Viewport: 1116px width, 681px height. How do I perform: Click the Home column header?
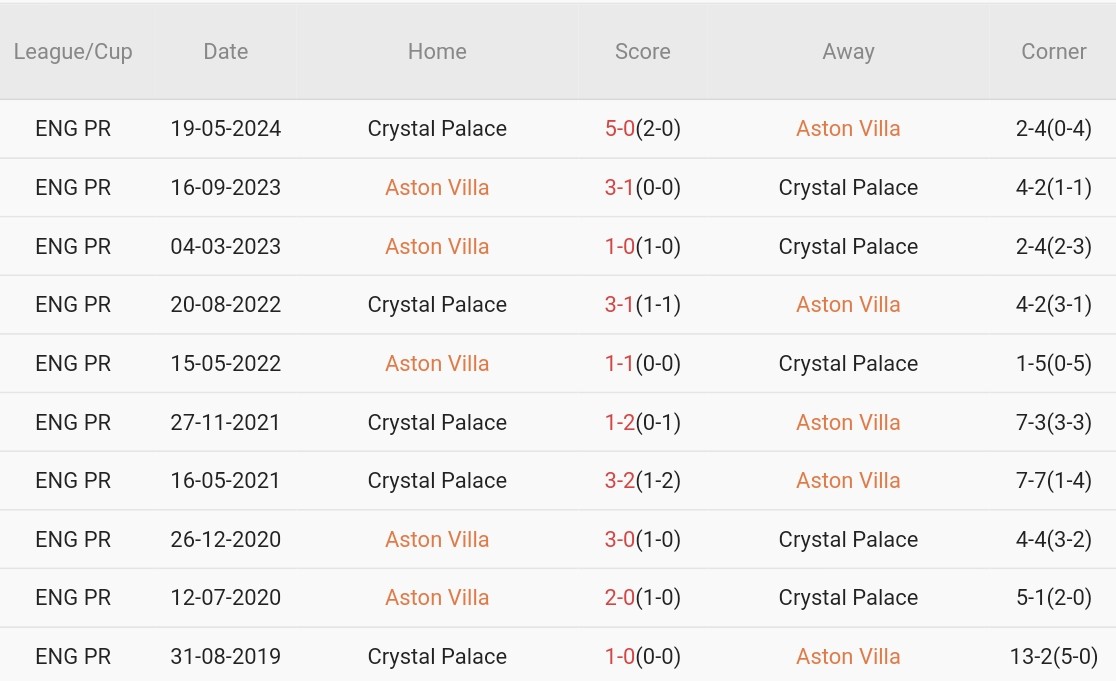[437, 52]
